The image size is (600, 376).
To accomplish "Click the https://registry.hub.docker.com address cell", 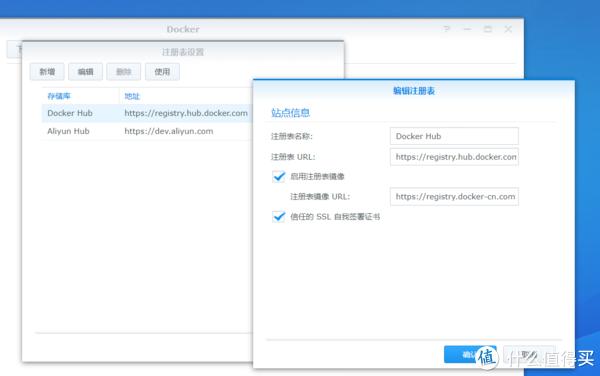I will point(186,113).
